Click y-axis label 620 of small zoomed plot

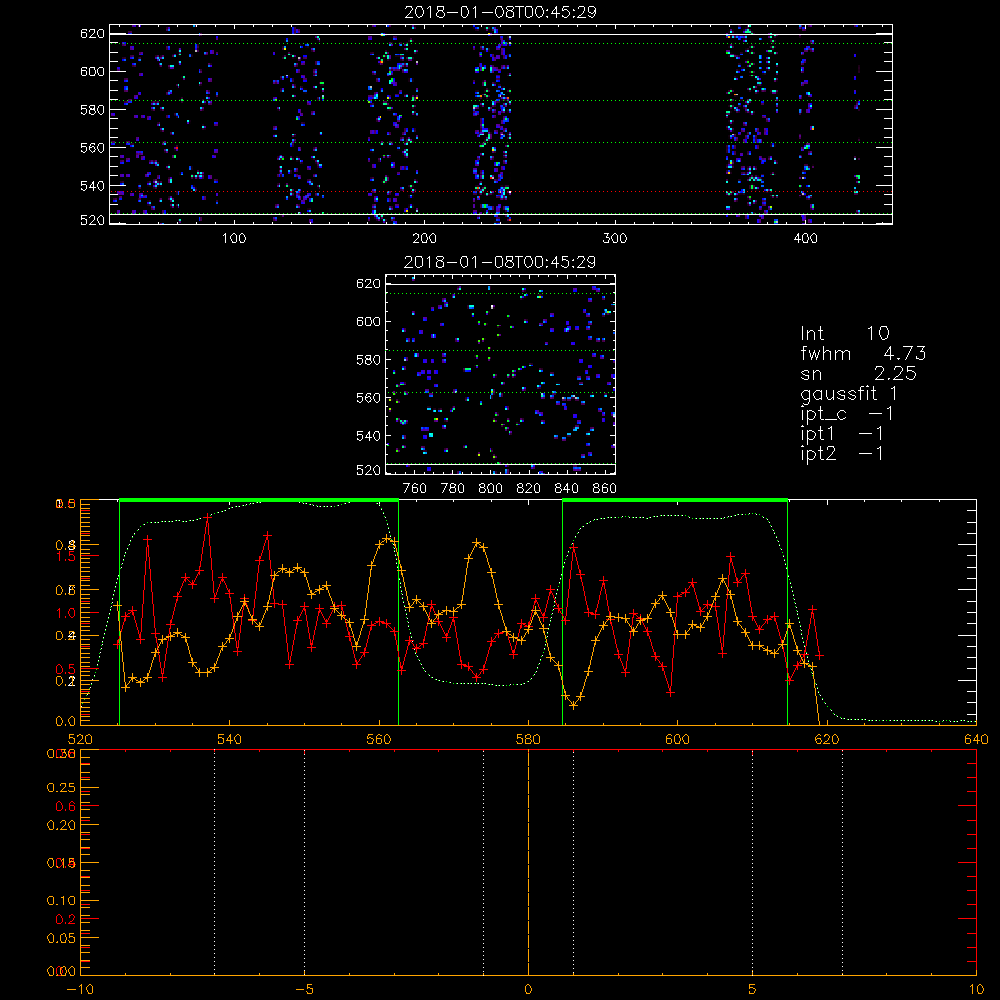(368, 283)
